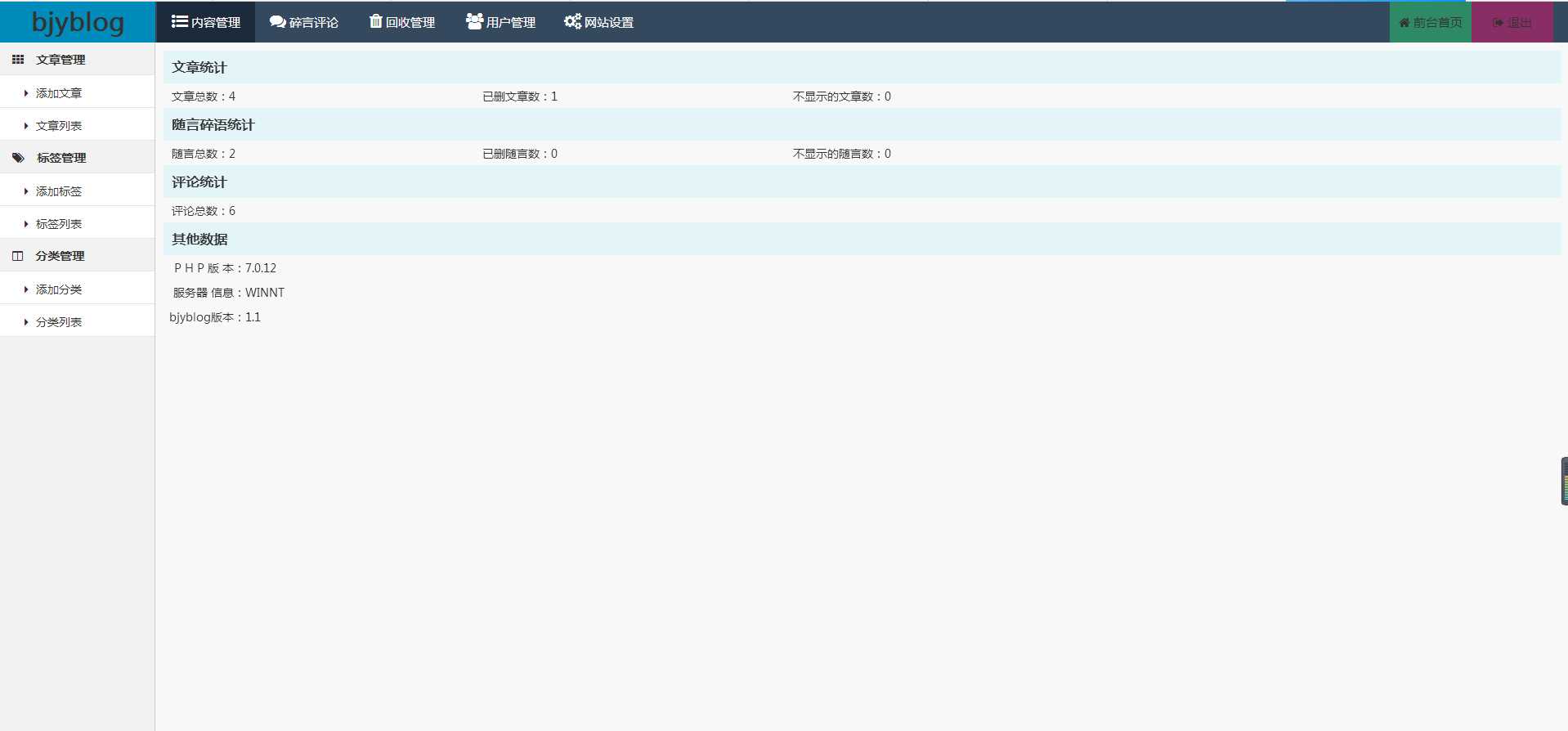
Task: Click the arrow beside 添加标签
Action: coord(26,191)
